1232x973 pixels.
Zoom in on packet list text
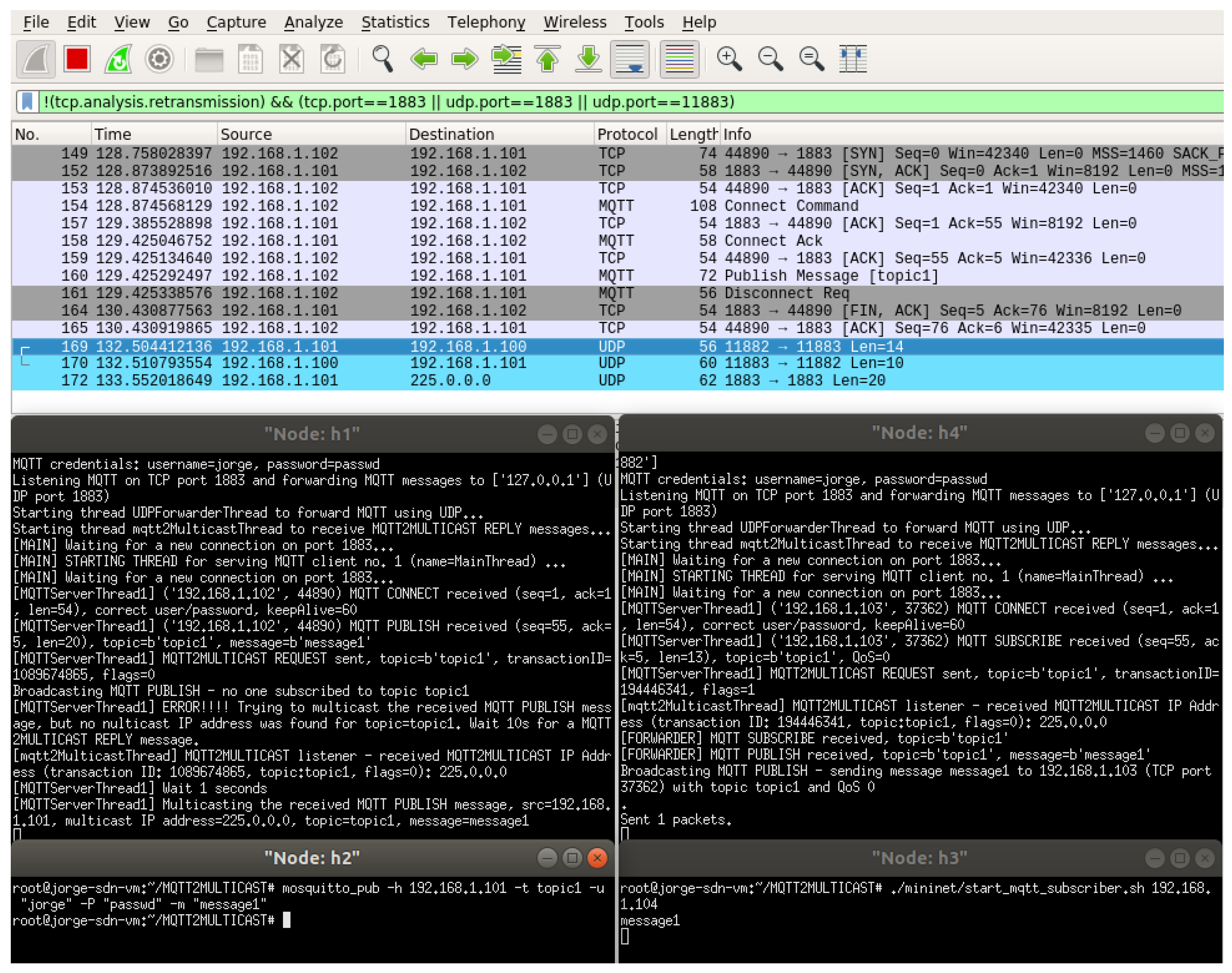click(728, 59)
